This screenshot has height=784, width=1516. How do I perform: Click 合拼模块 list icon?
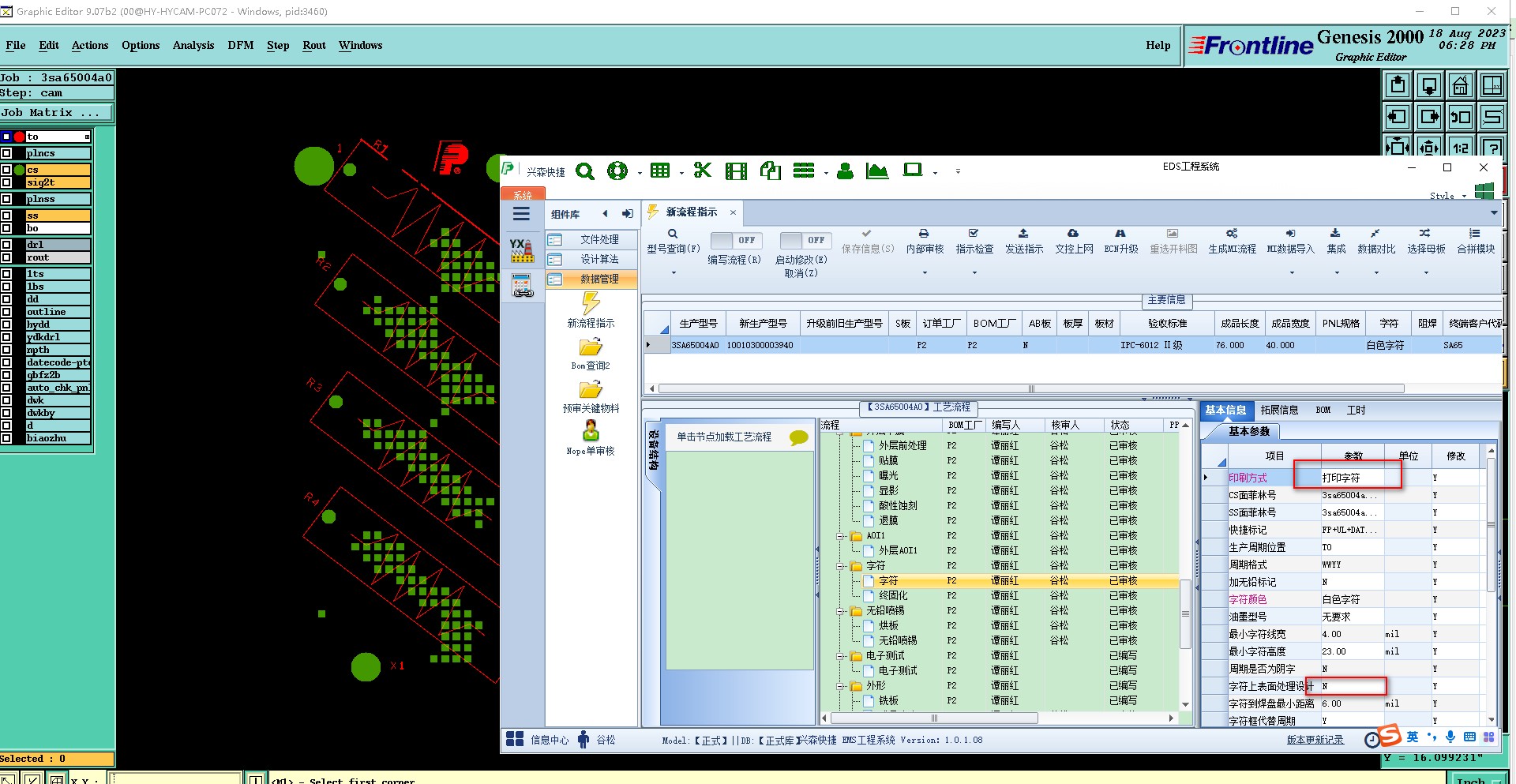(x=1474, y=234)
